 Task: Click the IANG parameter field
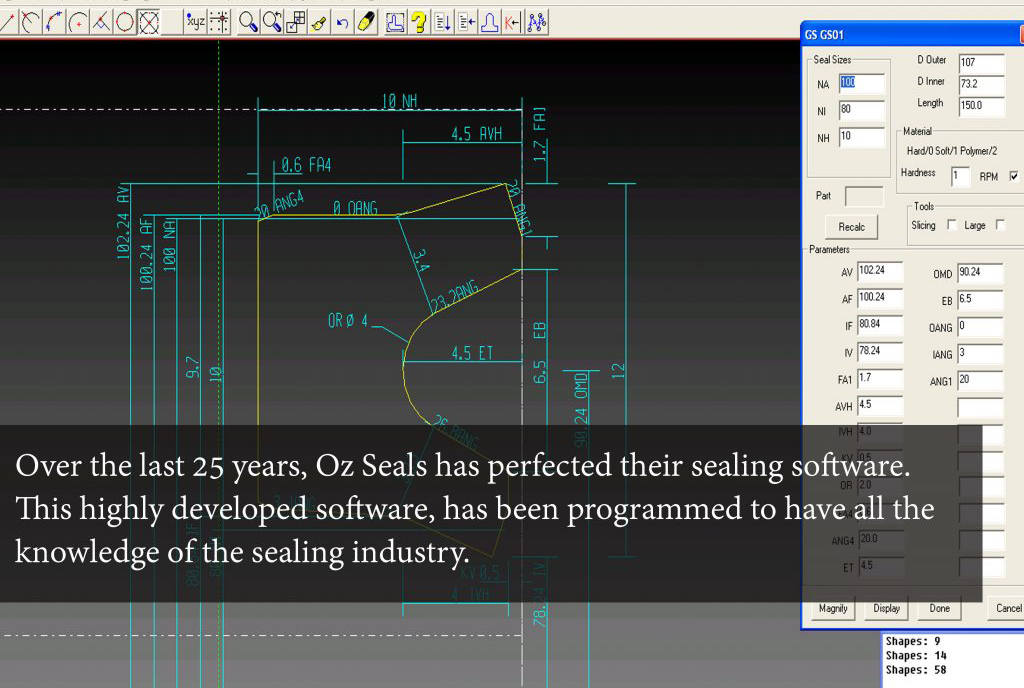(x=980, y=354)
